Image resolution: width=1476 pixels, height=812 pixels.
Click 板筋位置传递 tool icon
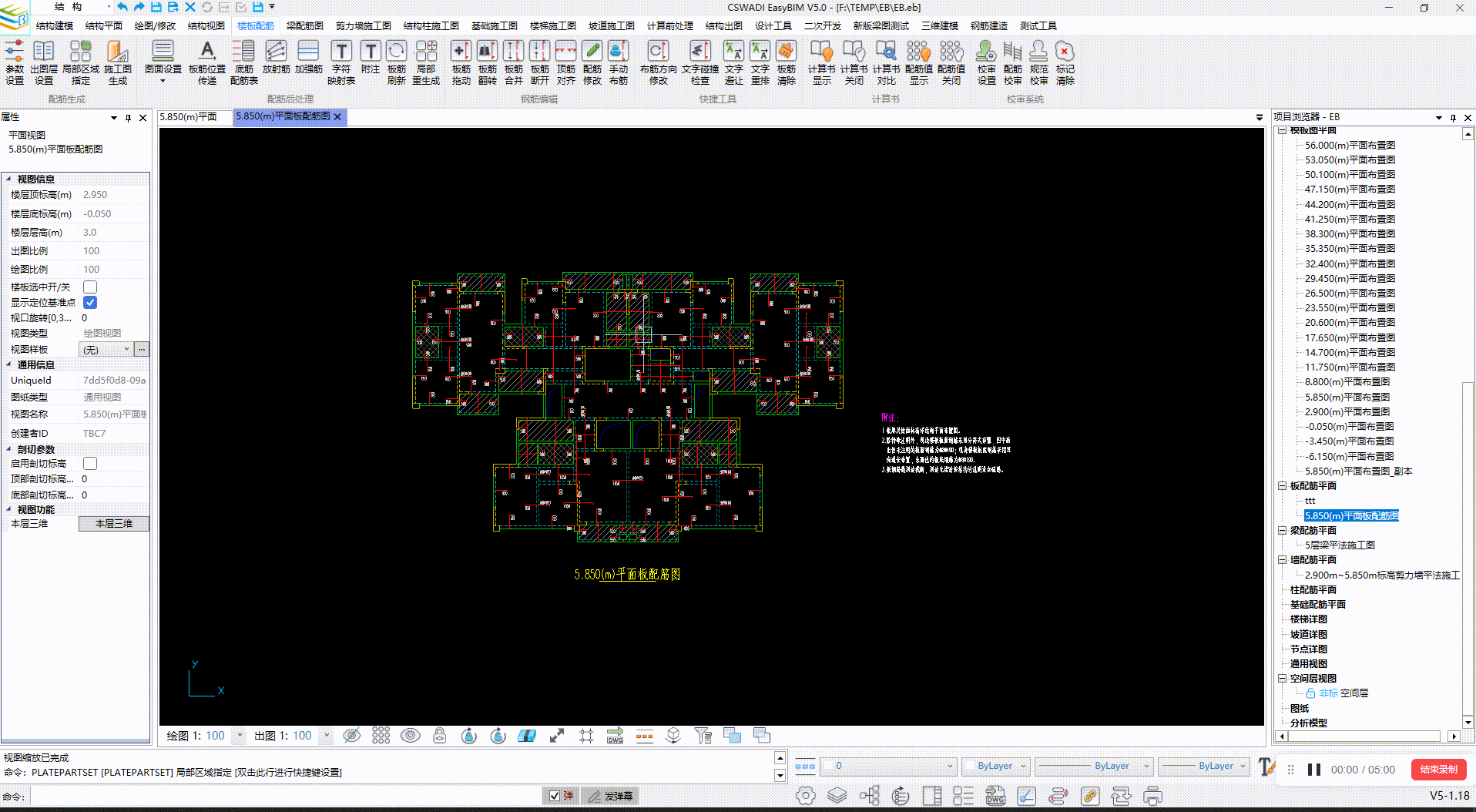207,63
